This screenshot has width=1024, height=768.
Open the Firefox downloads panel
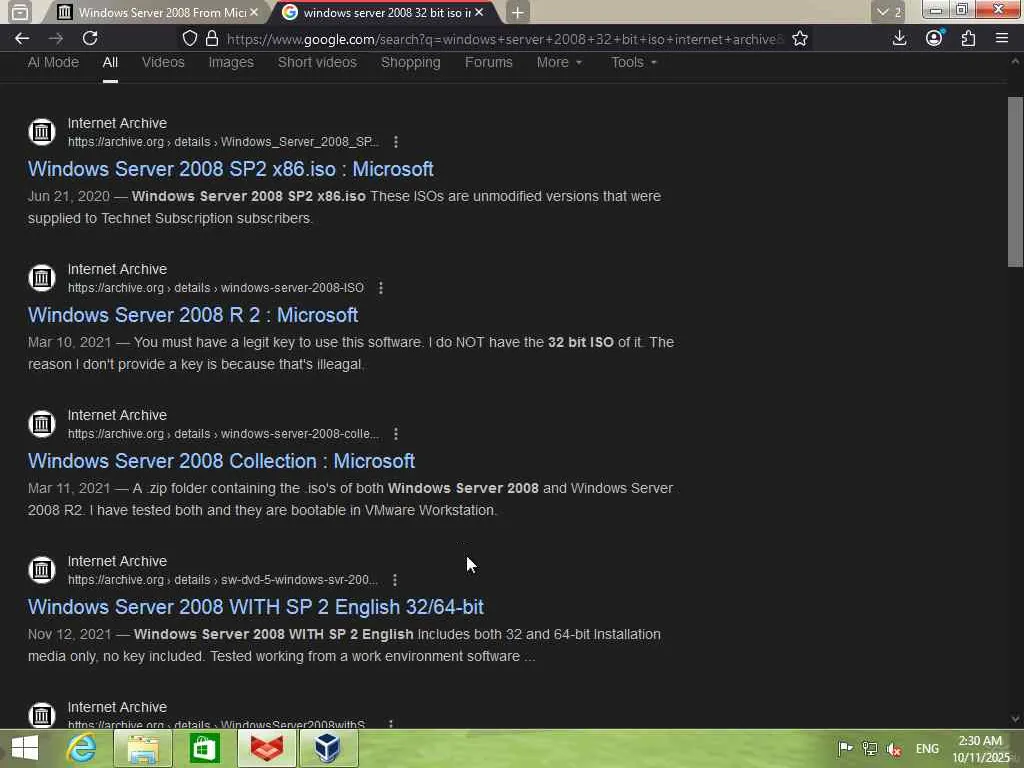coord(899,39)
